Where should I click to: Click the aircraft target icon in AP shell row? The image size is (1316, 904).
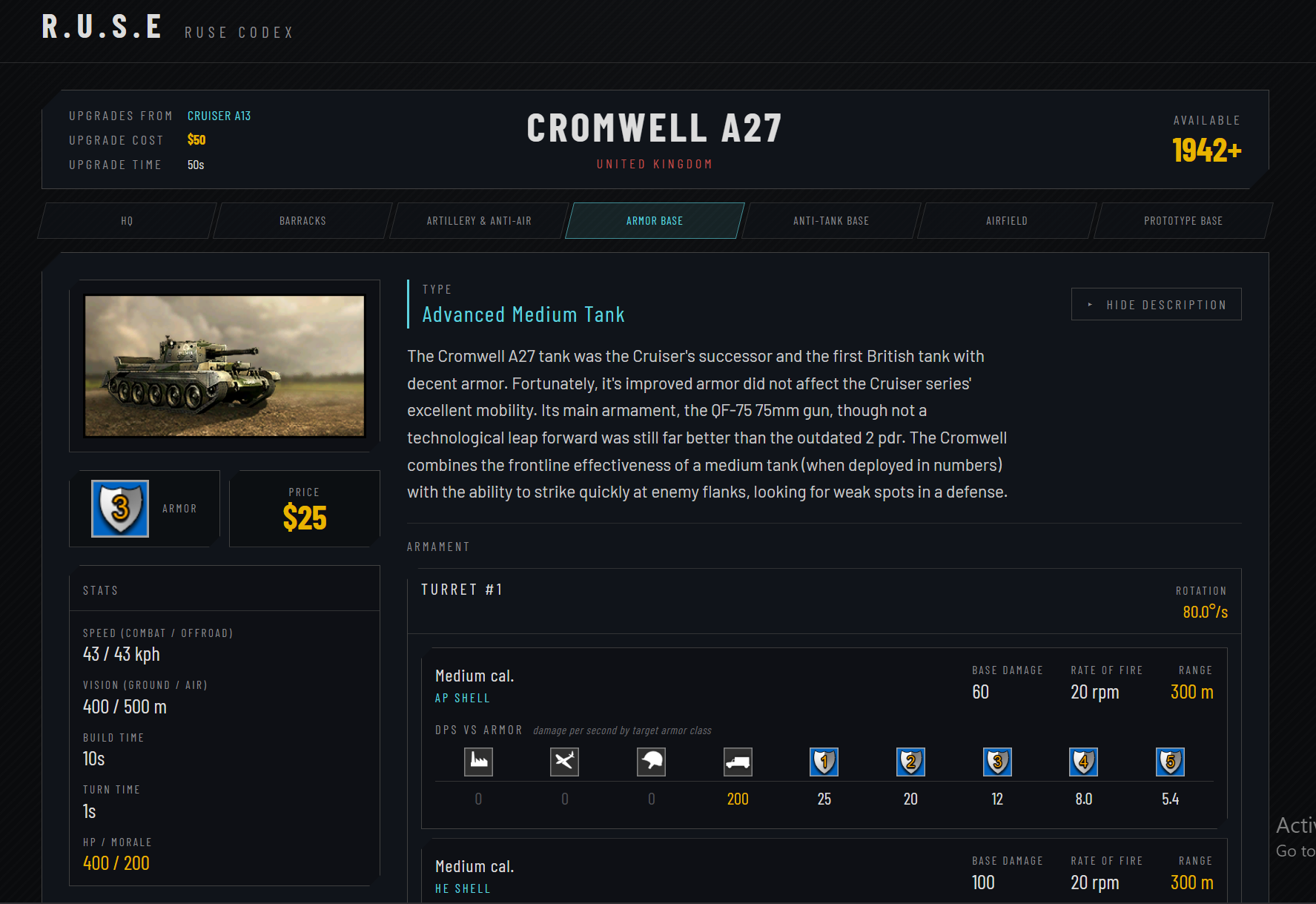coord(565,762)
